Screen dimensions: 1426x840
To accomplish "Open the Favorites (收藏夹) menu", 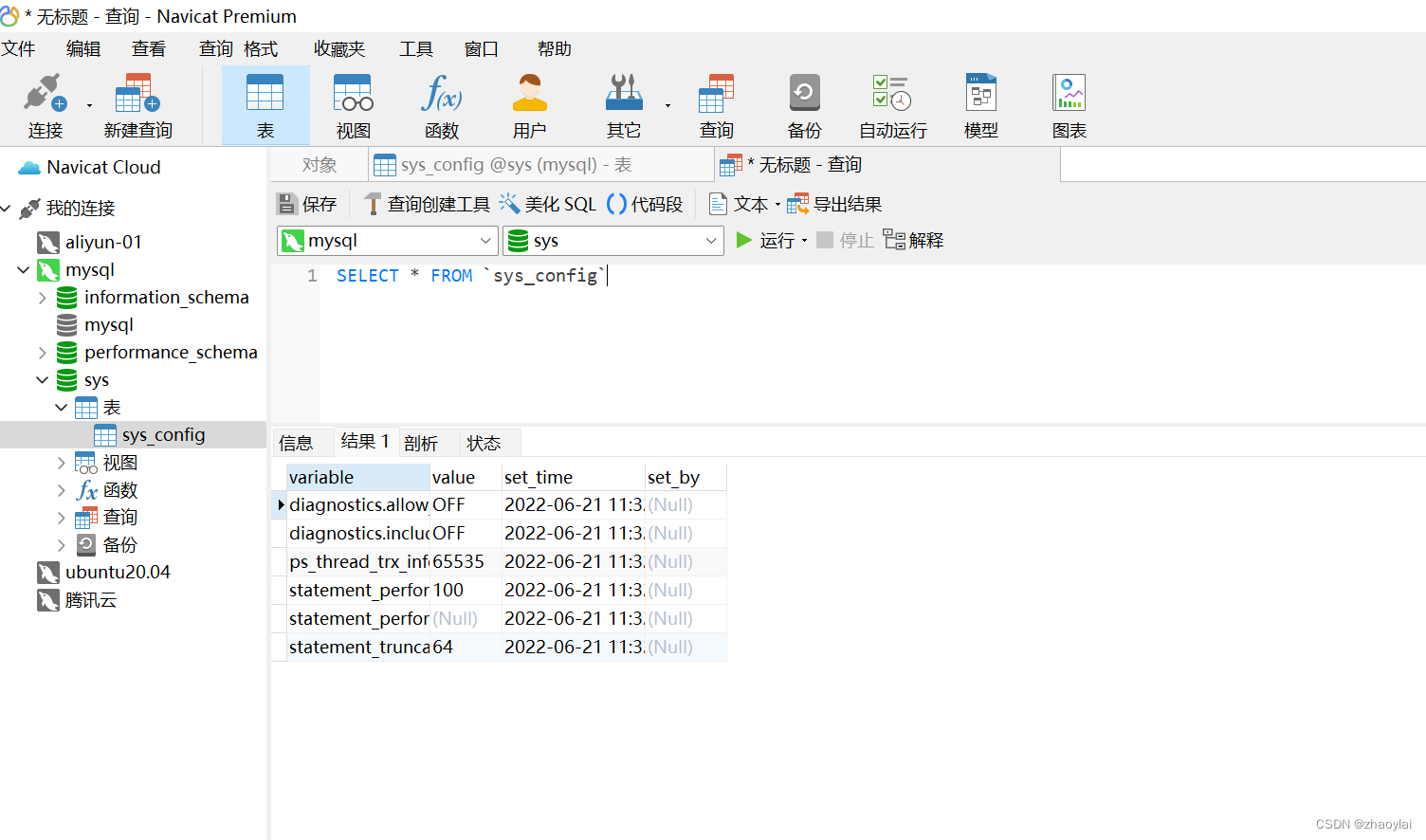I will coord(339,49).
